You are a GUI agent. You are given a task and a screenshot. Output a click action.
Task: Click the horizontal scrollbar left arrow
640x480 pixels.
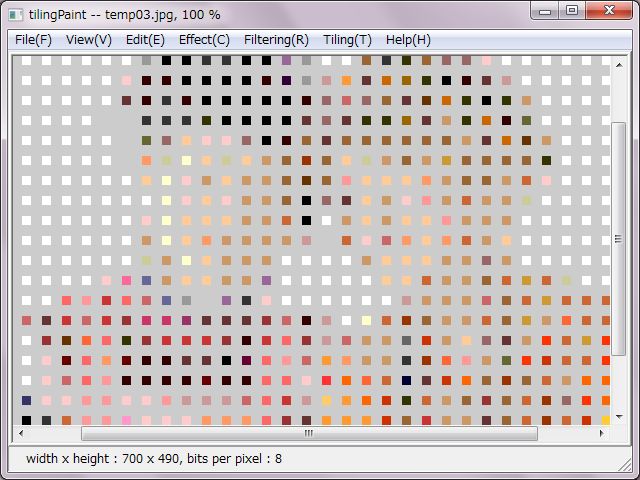pos(21,433)
